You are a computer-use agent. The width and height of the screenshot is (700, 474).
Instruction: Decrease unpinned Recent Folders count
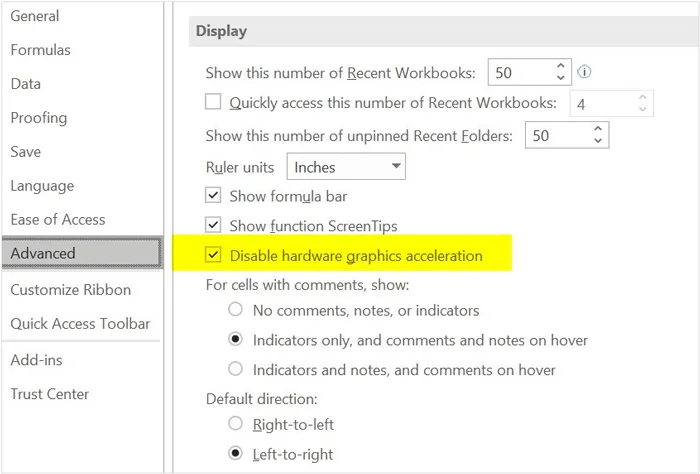click(598, 141)
